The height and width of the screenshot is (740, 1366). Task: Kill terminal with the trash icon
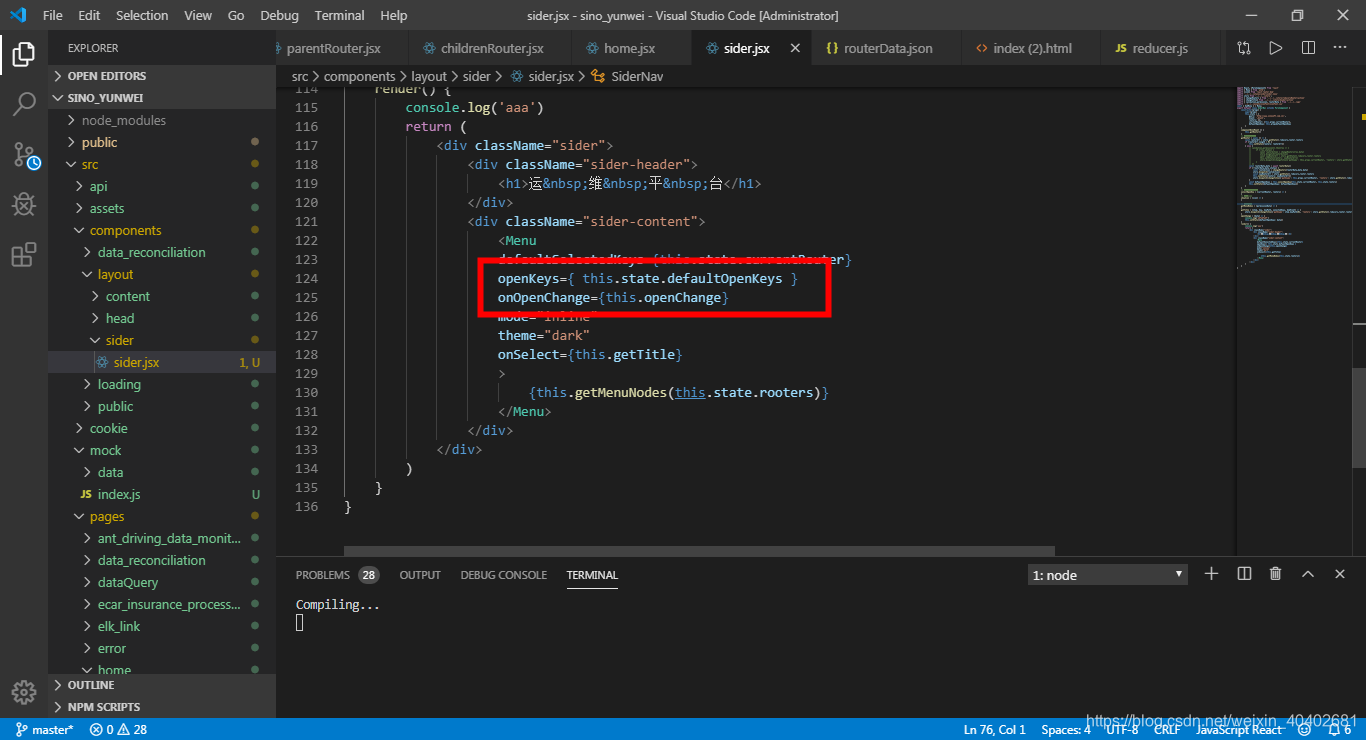(x=1275, y=574)
